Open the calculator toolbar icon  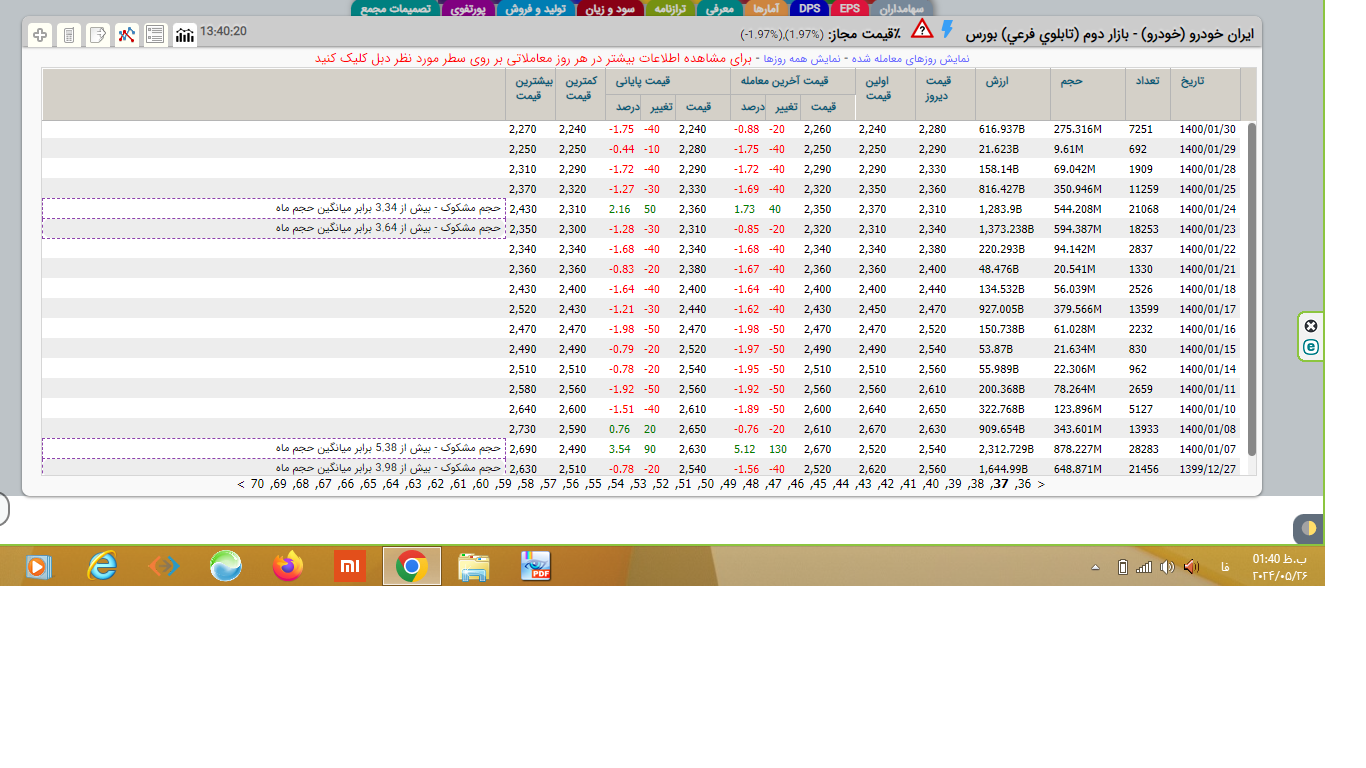point(69,35)
